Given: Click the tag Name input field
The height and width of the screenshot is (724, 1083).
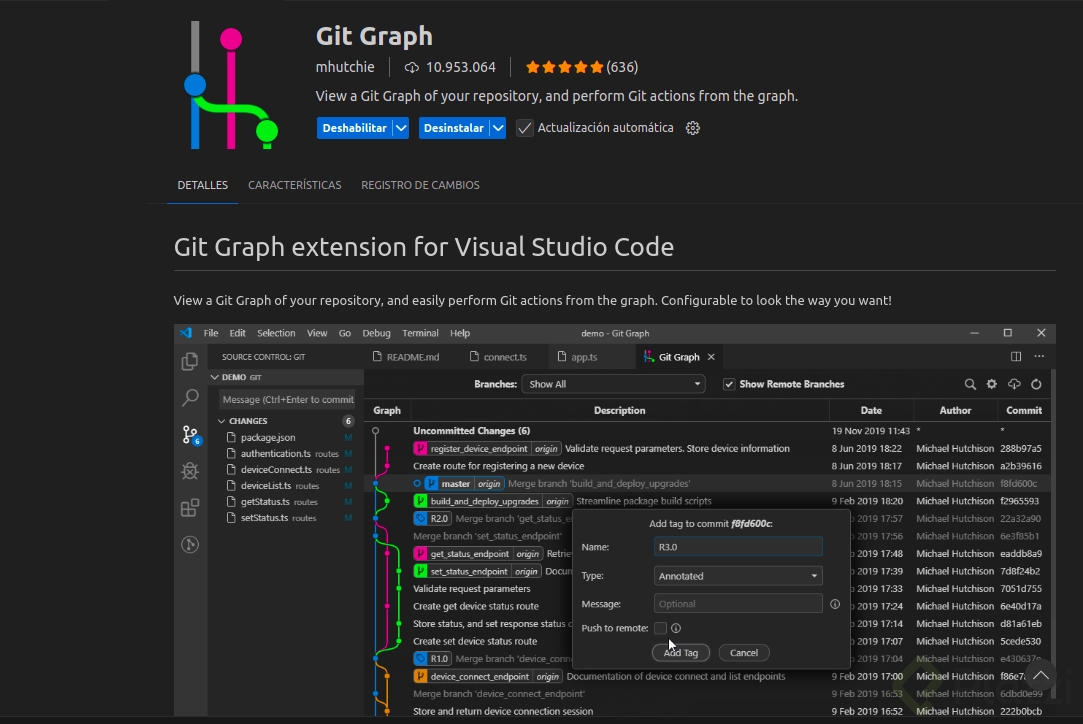Looking at the screenshot, I should point(738,547).
